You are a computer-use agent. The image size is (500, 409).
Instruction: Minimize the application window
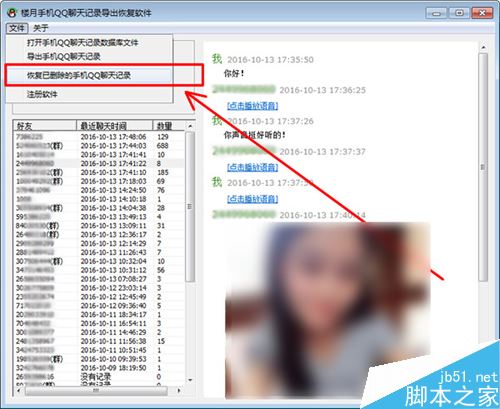(x=437, y=13)
